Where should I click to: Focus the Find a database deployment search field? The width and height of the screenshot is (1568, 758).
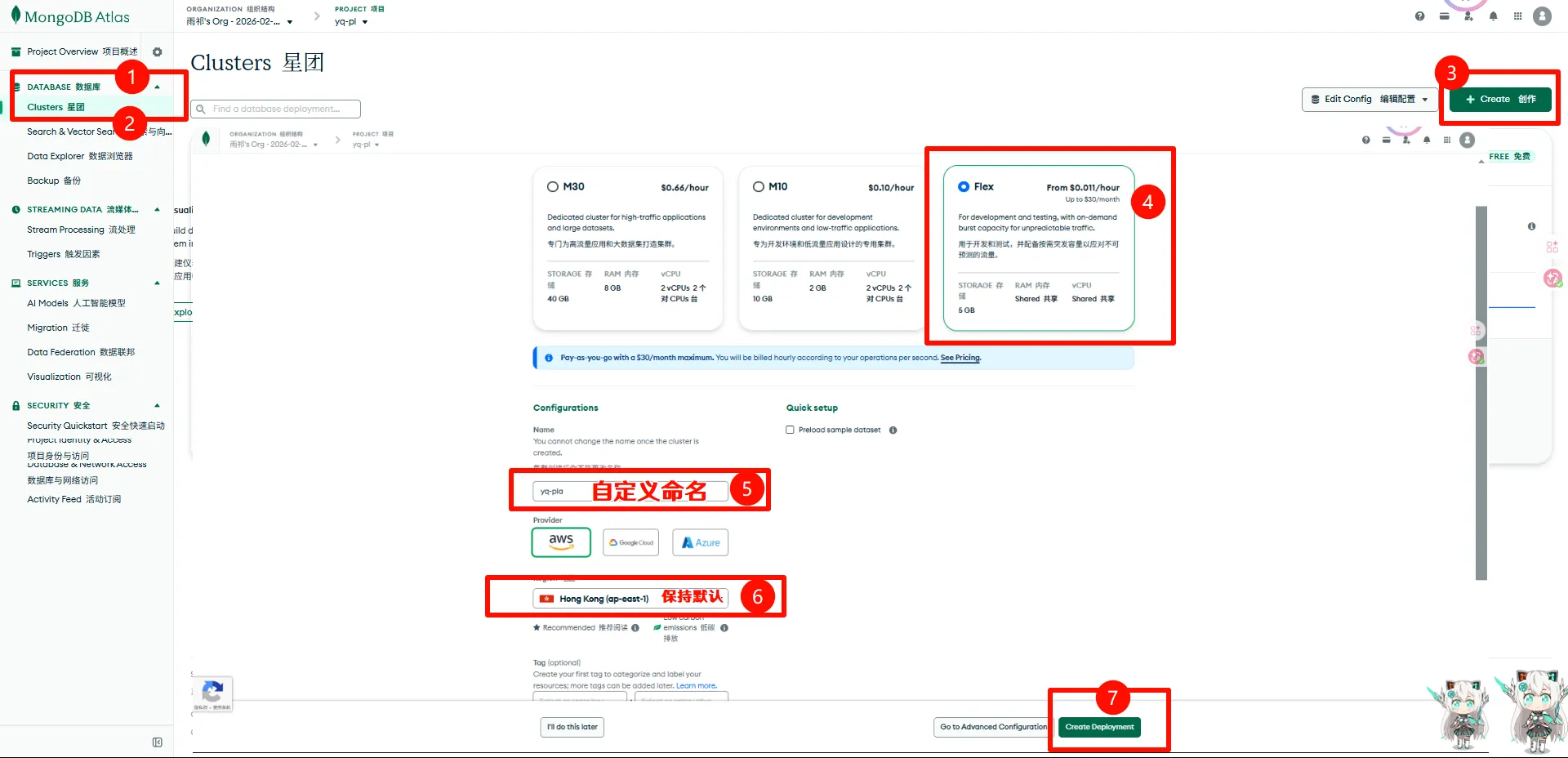point(276,109)
